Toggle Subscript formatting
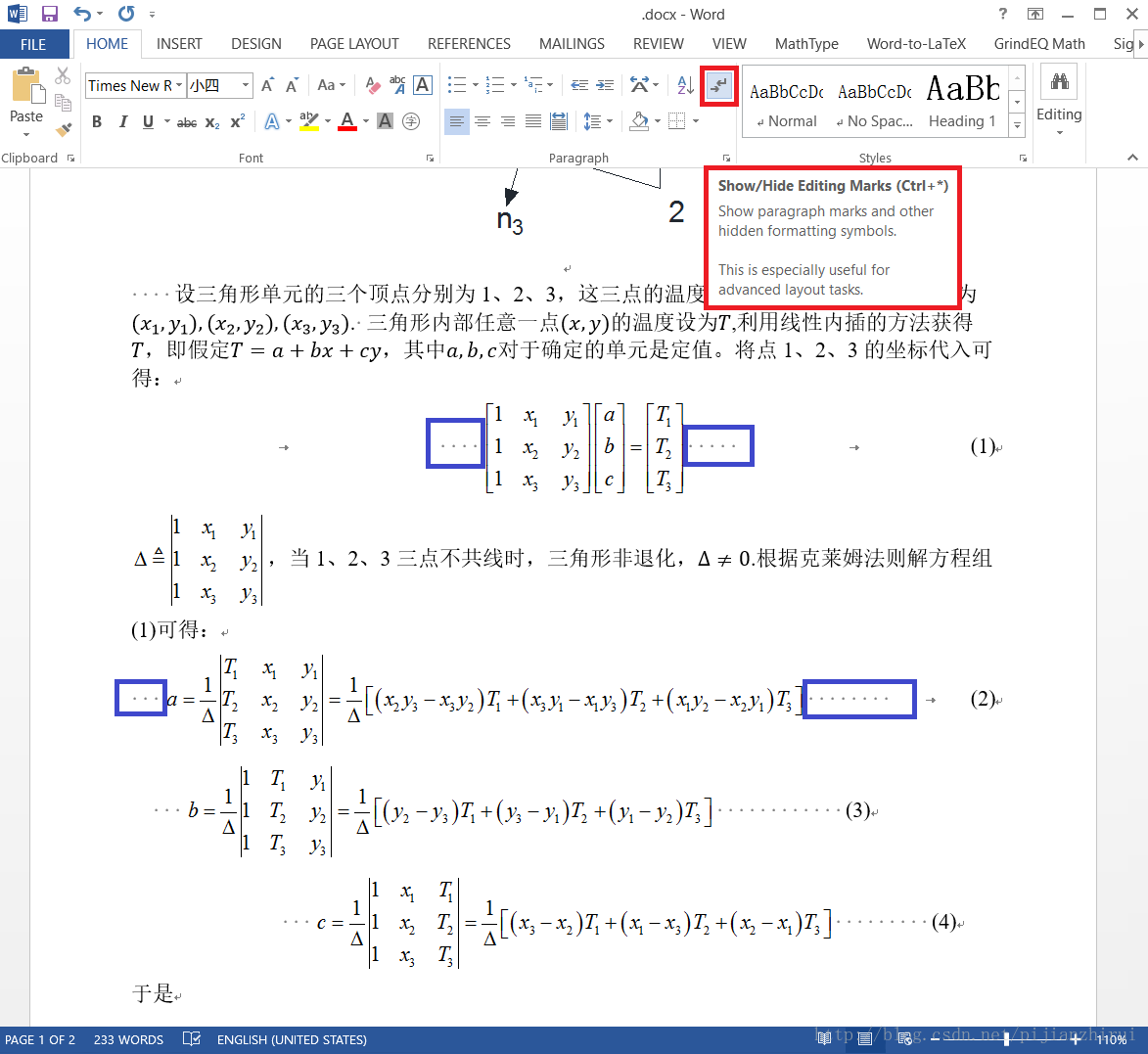1148x1054 pixels. [x=212, y=122]
